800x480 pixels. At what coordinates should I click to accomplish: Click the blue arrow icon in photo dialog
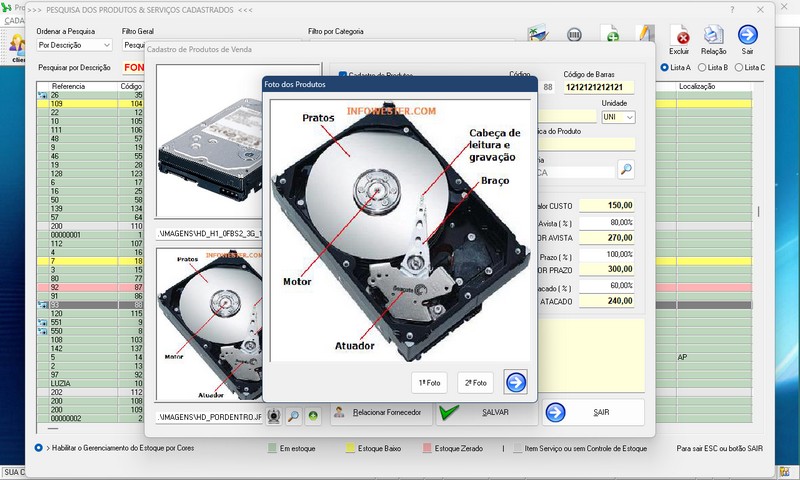click(516, 381)
